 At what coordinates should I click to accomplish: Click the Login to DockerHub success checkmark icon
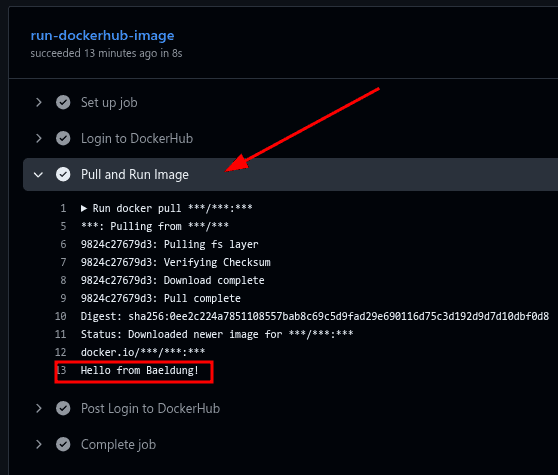coord(63,138)
